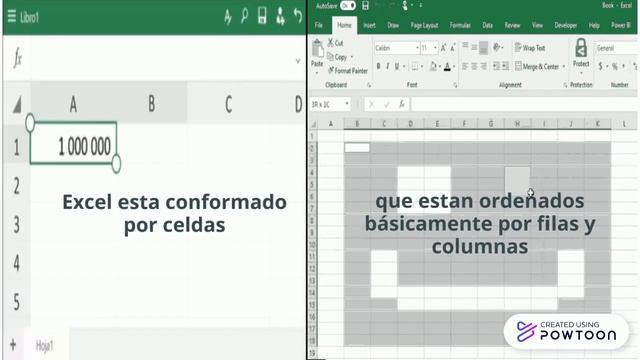Toggle Wrap Text
Viewport: 640px width, 360px height.
pyautogui.click(x=530, y=48)
